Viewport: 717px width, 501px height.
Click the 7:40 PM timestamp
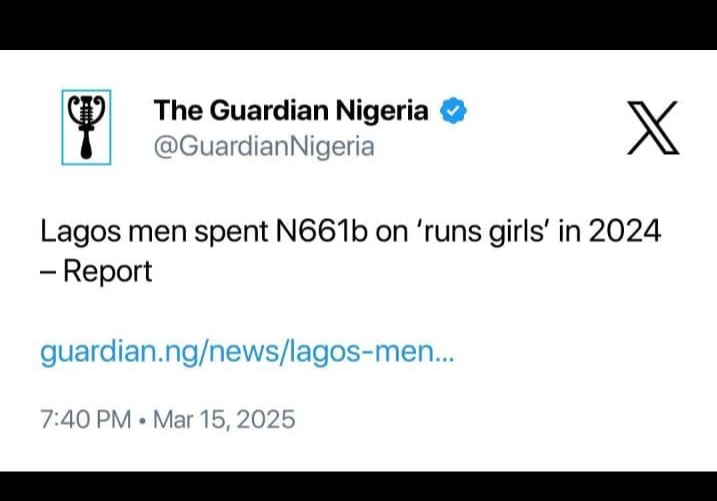click(85, 418)
